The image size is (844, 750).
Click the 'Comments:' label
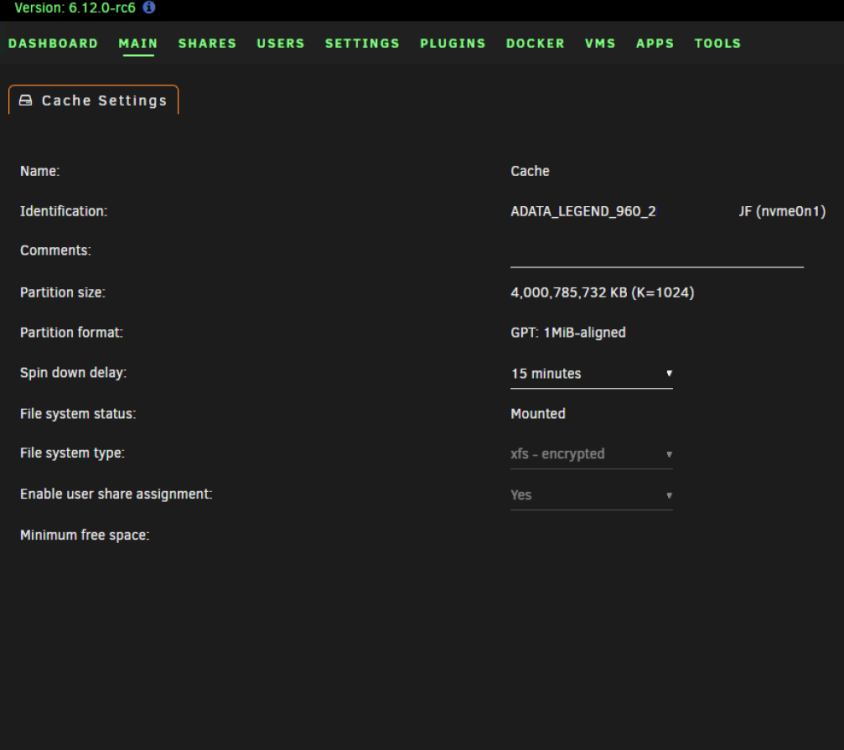pyautogui.click(x=55, y=250)
